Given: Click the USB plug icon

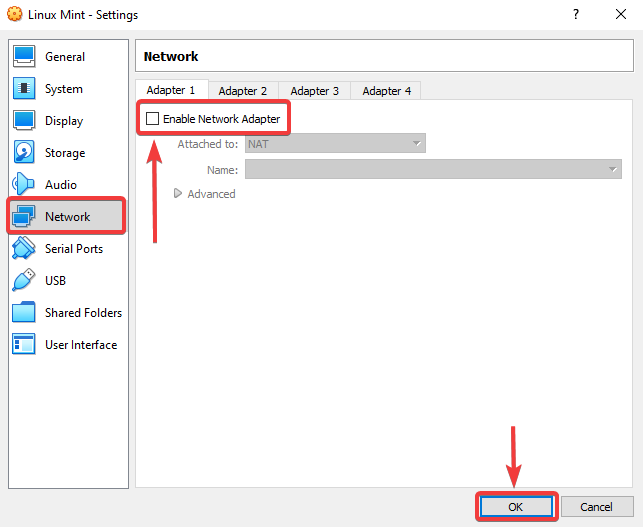Looking at the screenshot, I should pyautogui.click(x=24, y=280).
